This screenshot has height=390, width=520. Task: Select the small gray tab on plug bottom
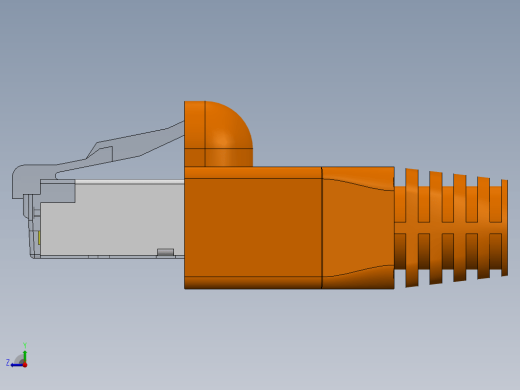[165, 252]
